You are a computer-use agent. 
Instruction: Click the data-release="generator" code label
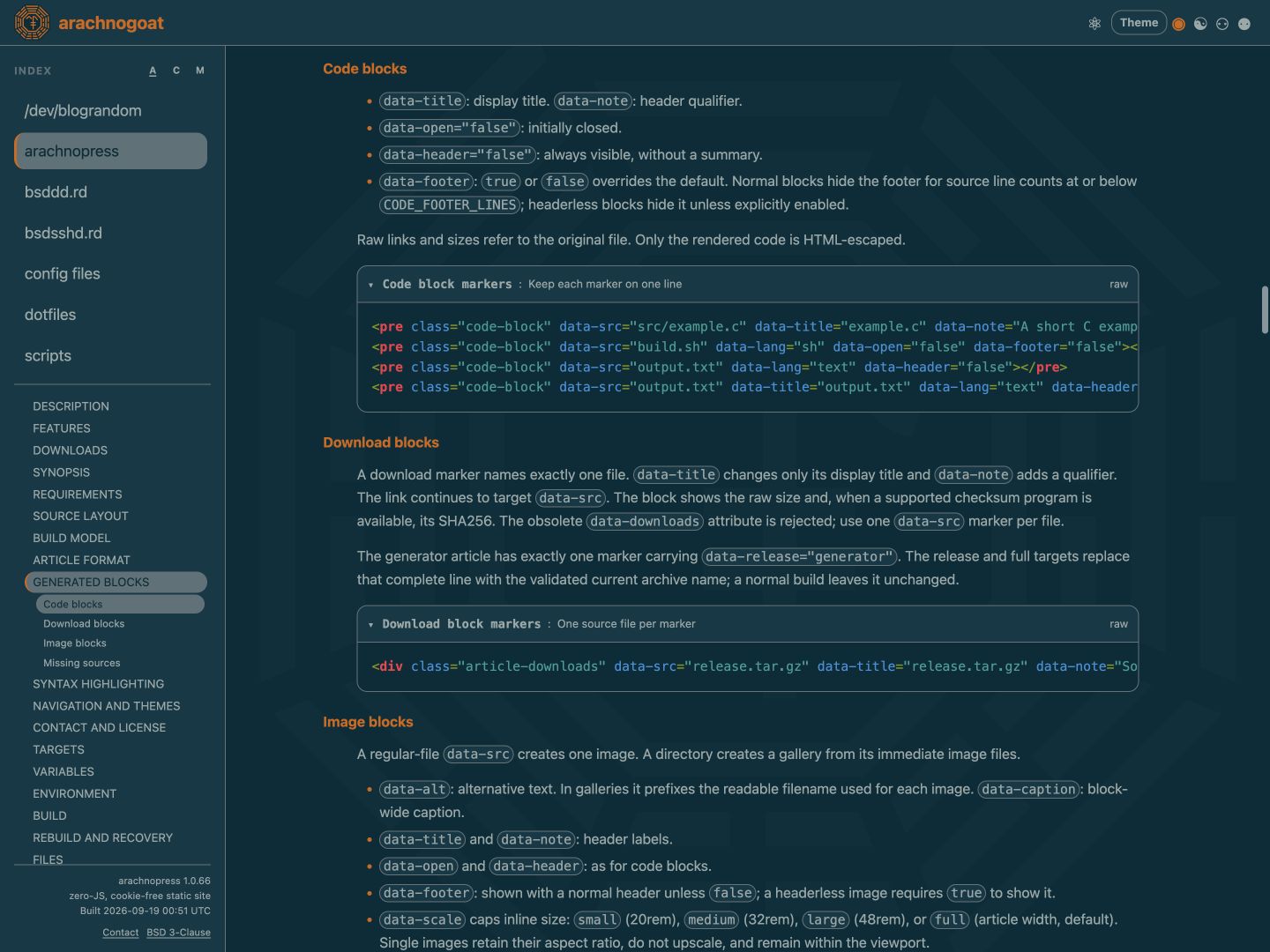tap(800, 556)
